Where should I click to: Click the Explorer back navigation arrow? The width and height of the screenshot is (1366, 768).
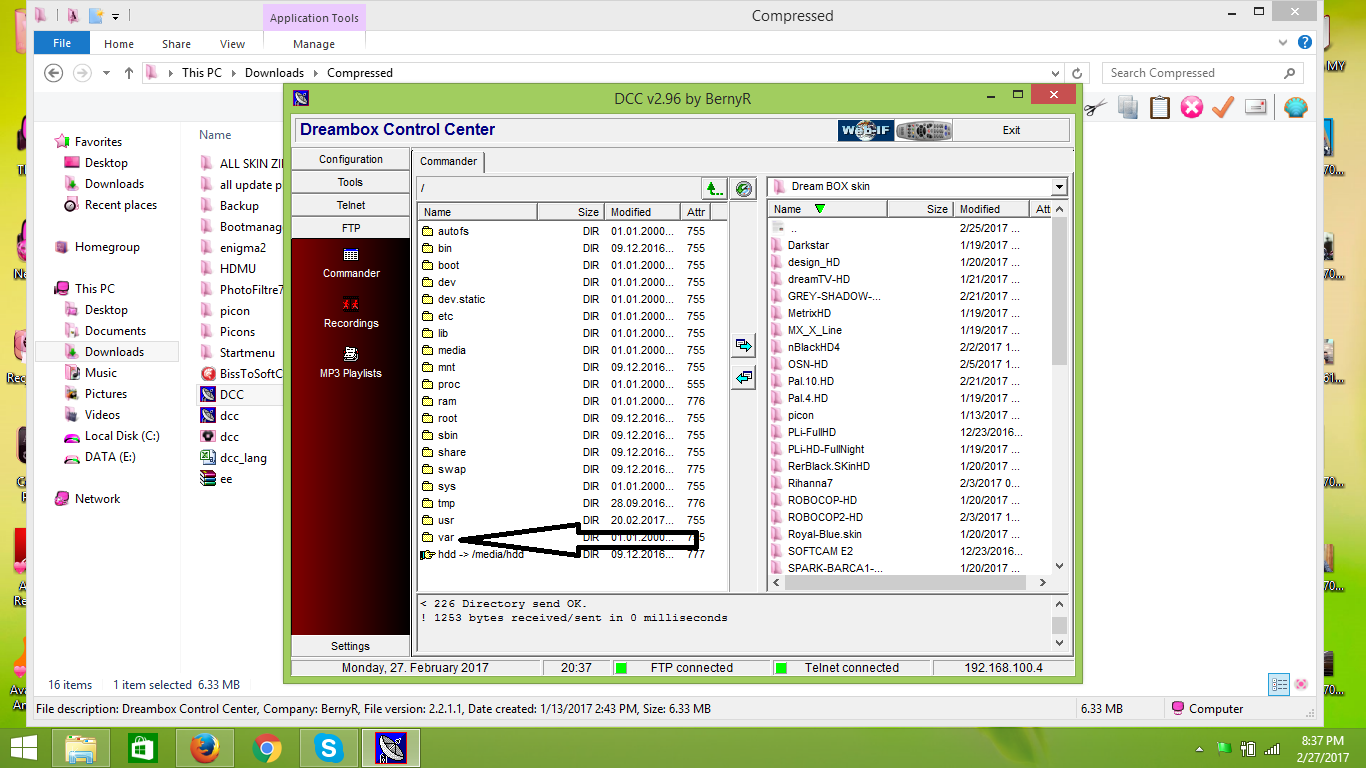(x=54, y=73)
